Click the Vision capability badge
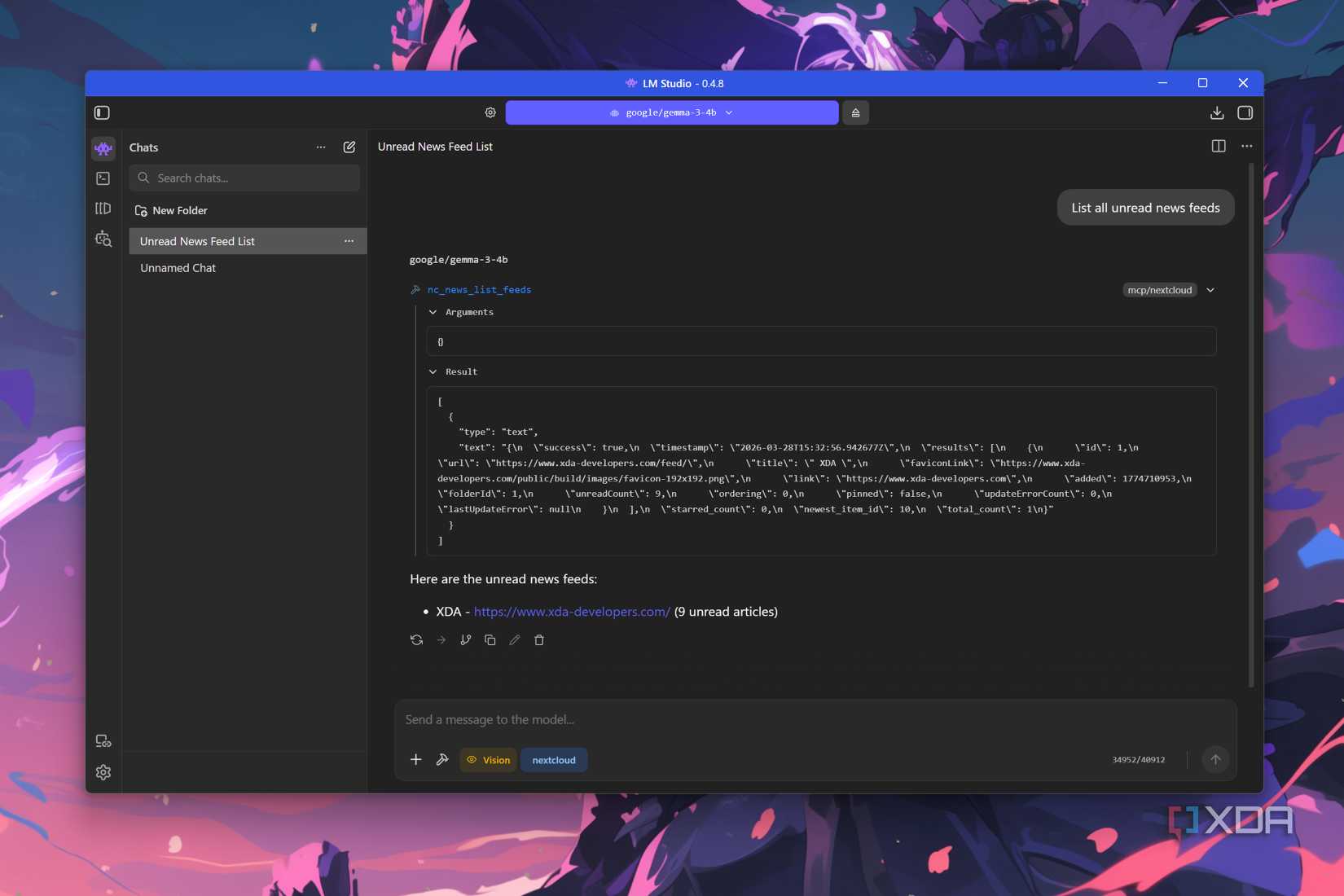This screenshot has width=1344, height=896. [488, 760]
